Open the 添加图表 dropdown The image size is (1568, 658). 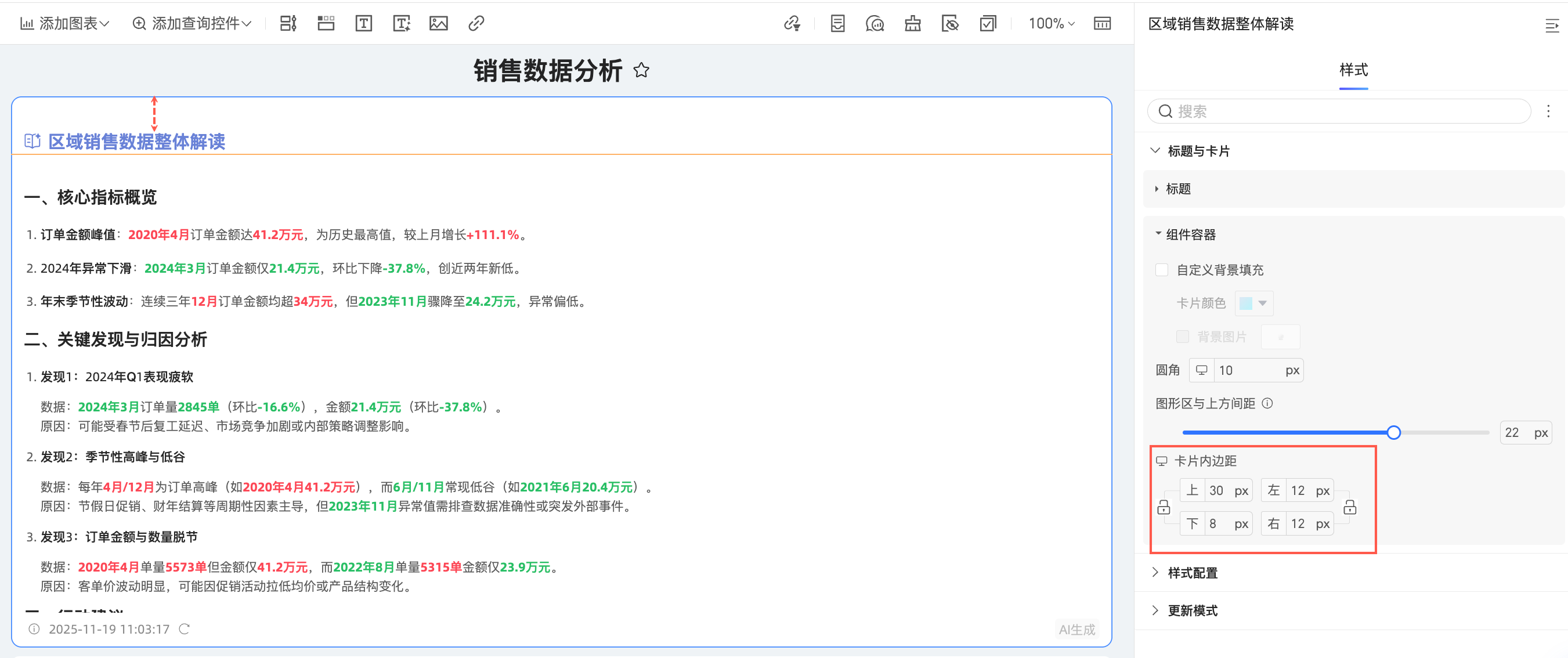point(64,24)
